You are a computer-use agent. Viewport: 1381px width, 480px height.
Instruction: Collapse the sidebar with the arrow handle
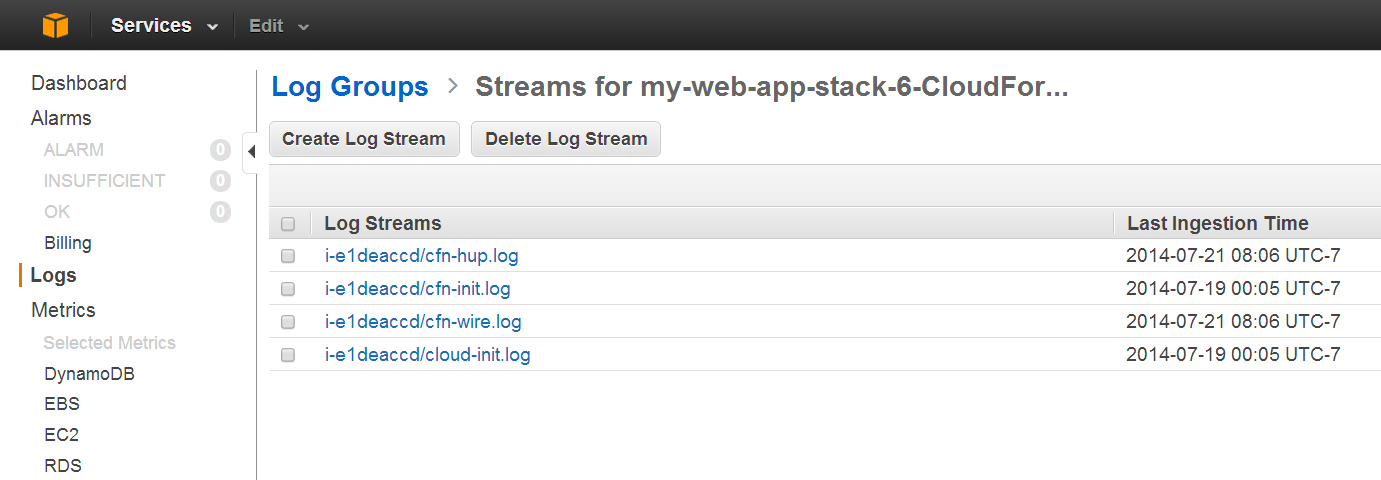(x=250, y=151)
